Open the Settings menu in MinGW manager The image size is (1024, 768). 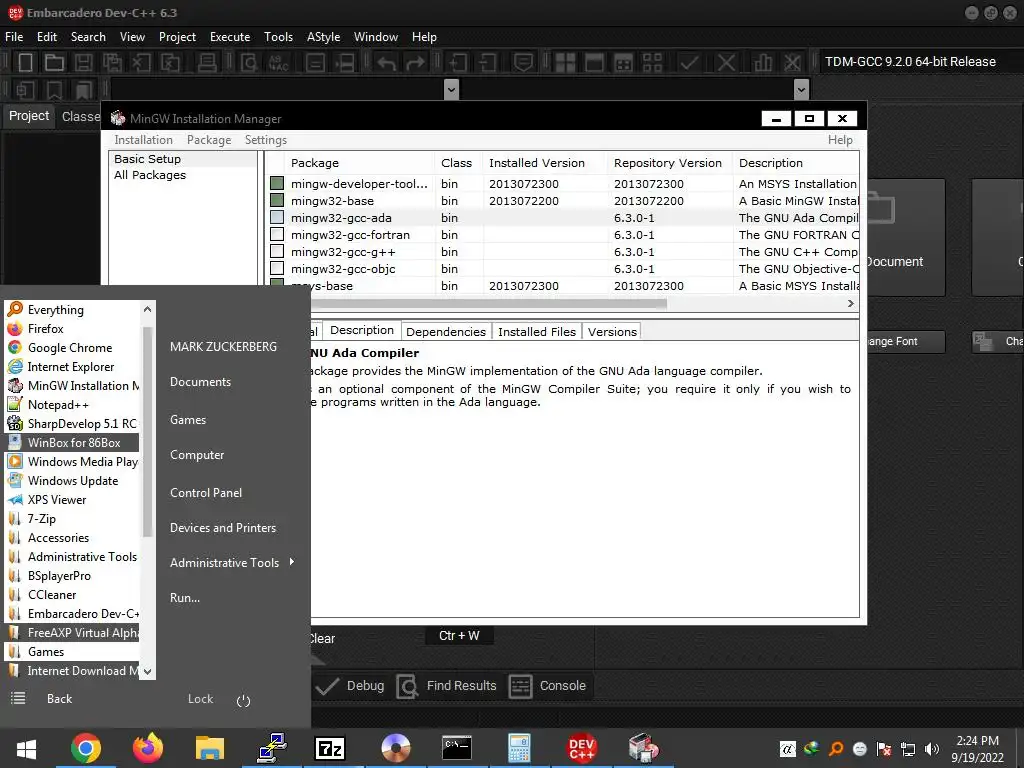pos(266,140)
